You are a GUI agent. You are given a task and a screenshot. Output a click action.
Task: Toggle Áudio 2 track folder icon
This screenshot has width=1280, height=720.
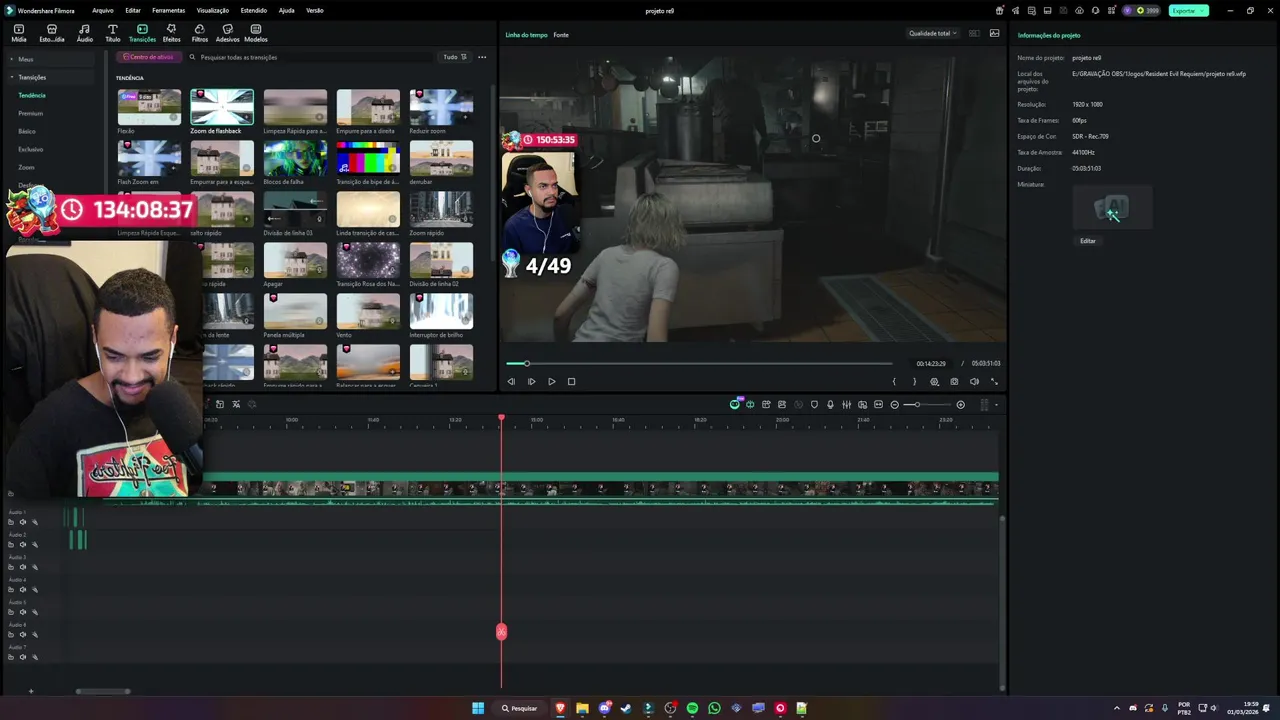[x=11, y=545]
